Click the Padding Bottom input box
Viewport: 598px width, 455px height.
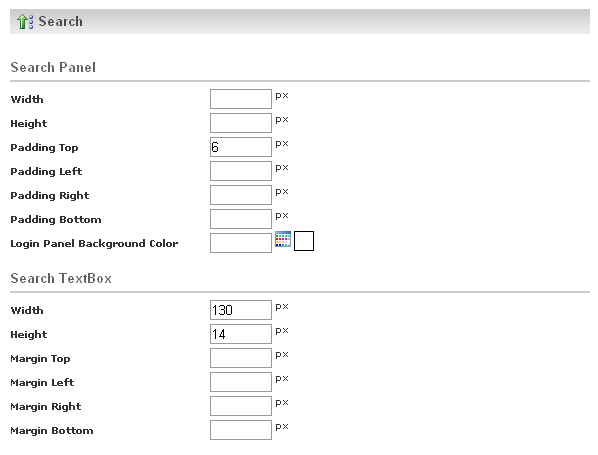point(241,219)
